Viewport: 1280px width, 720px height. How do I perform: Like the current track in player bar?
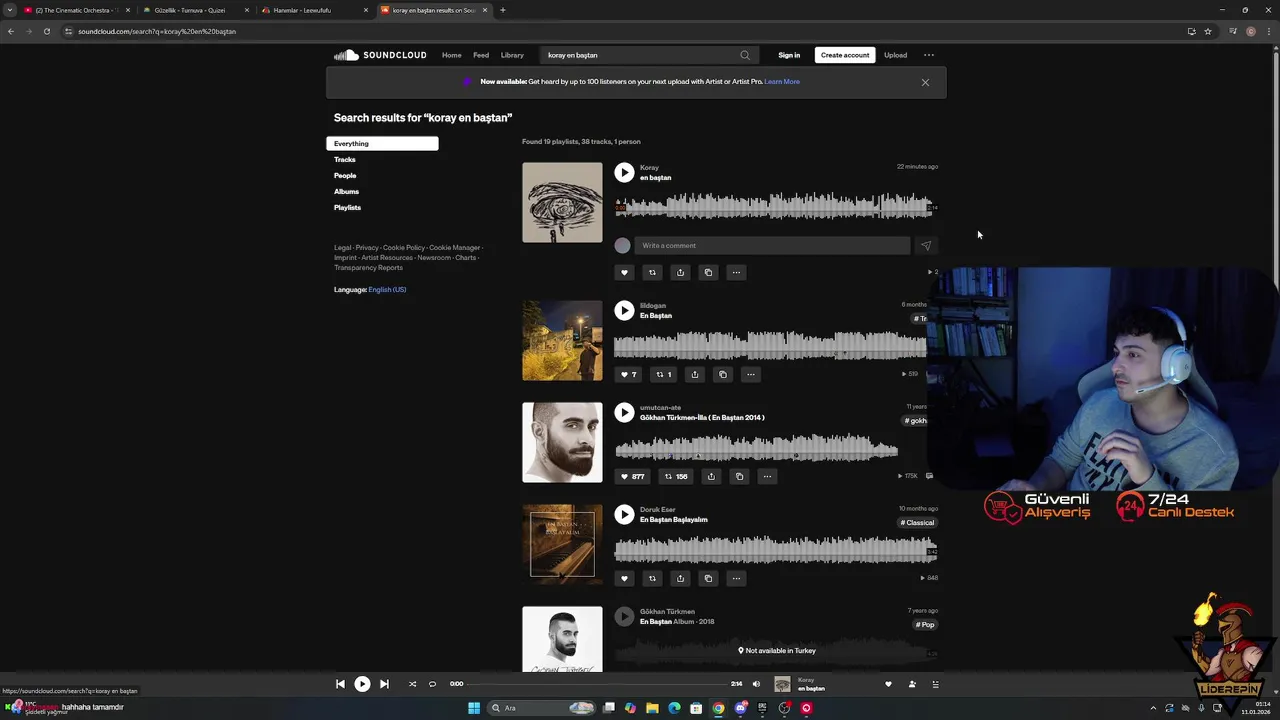pyautogui.click(x=888, y=684)
